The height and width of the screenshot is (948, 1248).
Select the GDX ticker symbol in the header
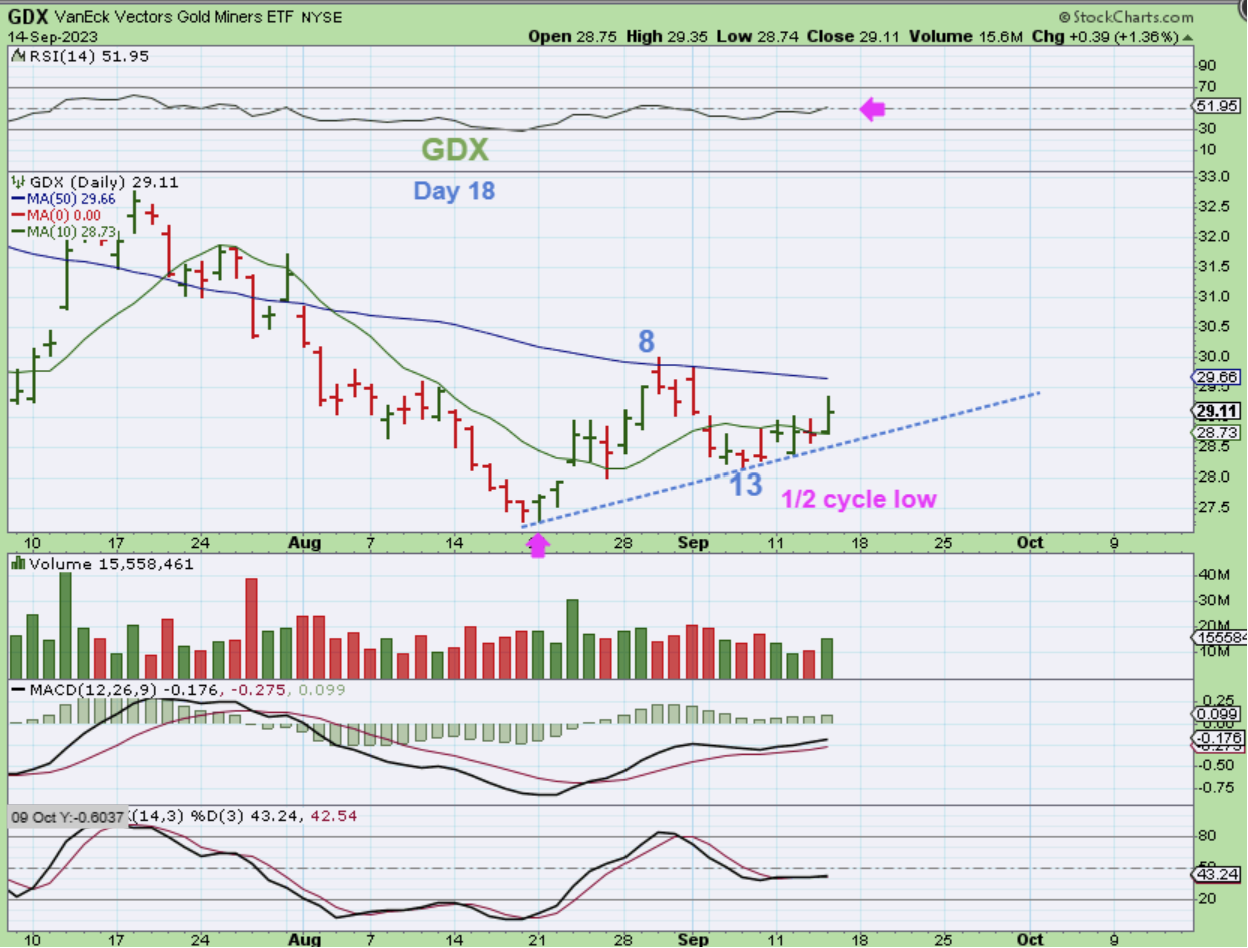coord(28,17)
